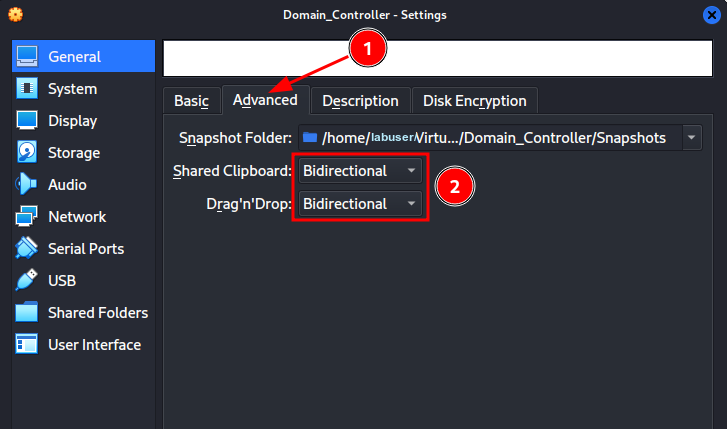Open the Drag'n'Drop dropdown
Image resolution: width=727 pixels, height=429 pixels.
pos(360,204)
